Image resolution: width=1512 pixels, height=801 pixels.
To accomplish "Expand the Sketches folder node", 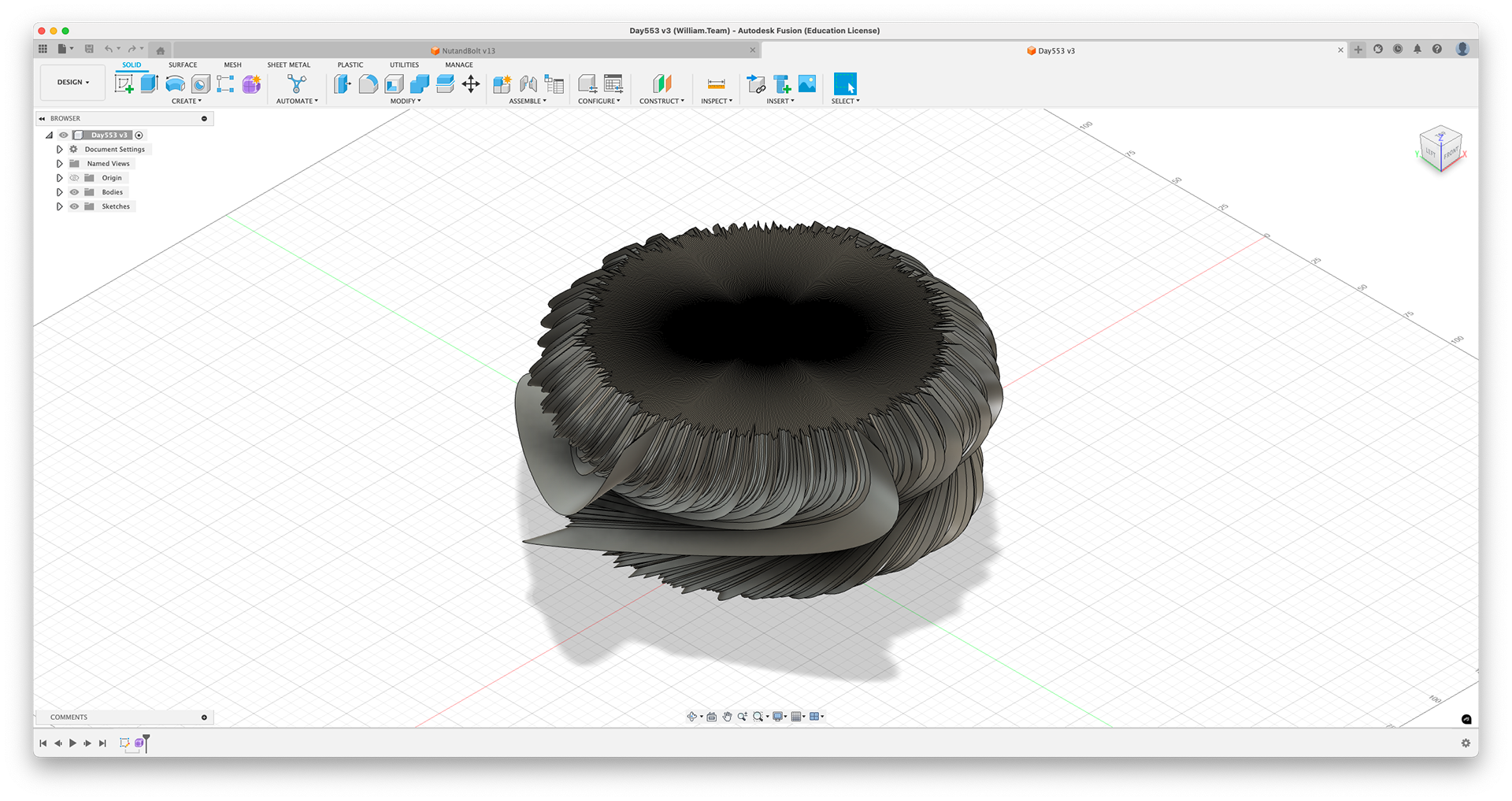I will pos(59,206).
